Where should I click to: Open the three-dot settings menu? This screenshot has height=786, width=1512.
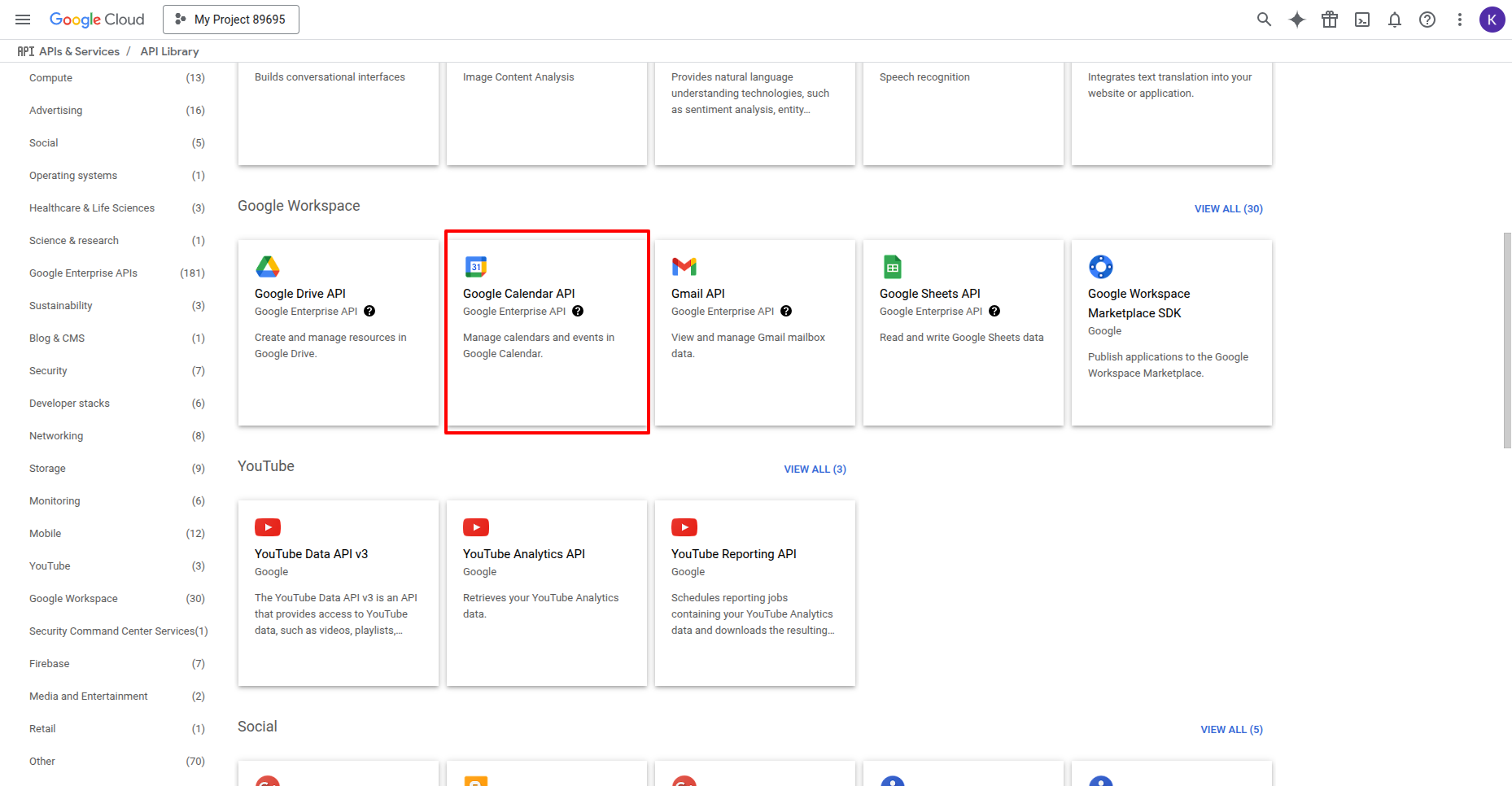coord(1460,20)
